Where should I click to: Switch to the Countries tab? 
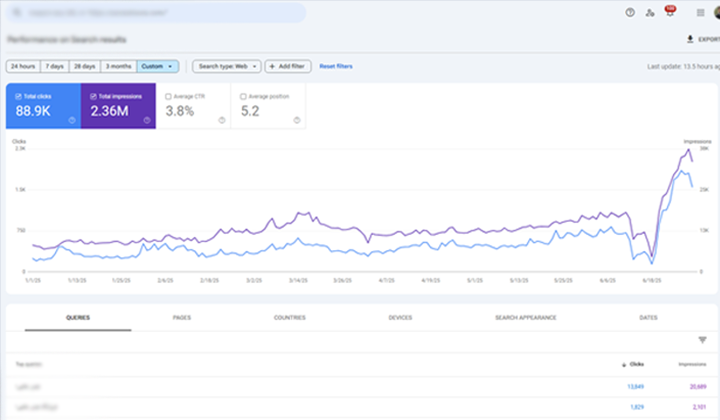point(290,317)
